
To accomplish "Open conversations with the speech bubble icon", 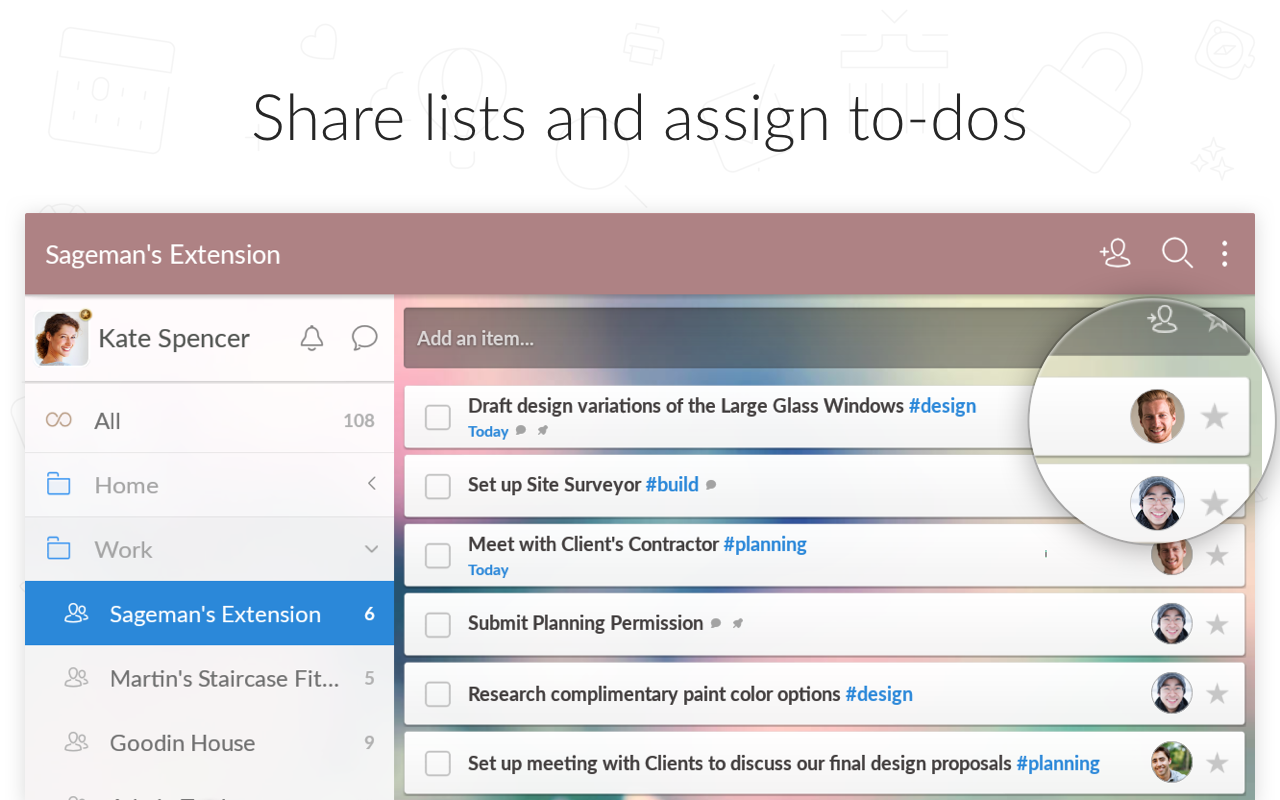I will tap(364, 338).
